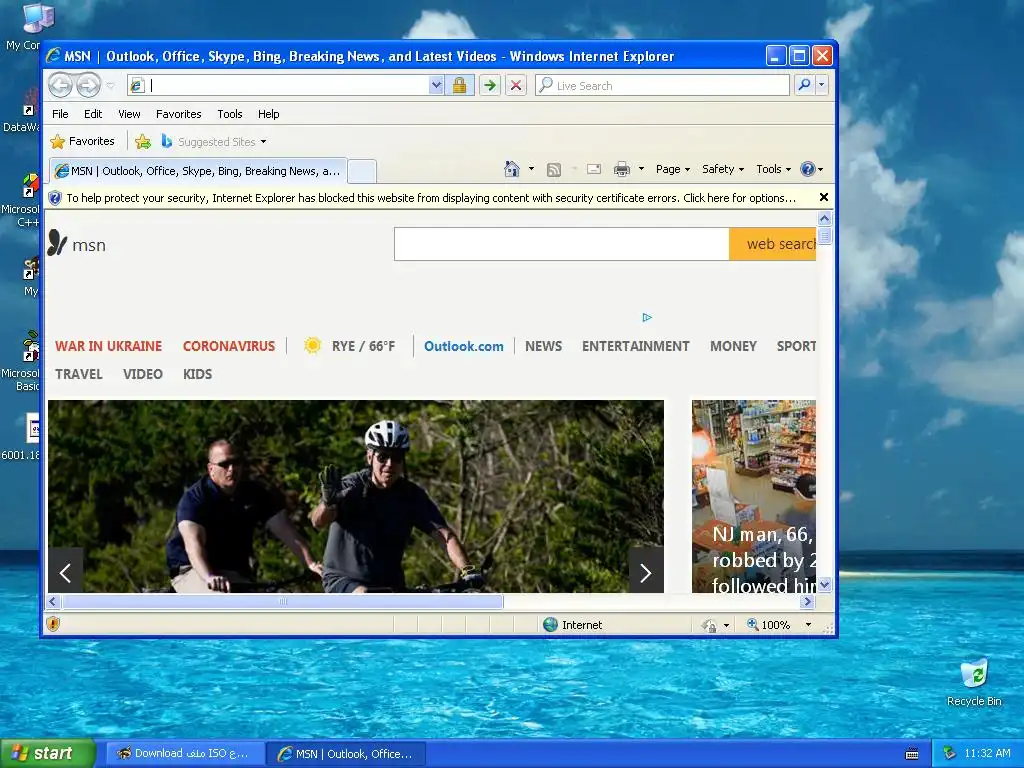Open the search provider options dropdown
Viewport: 1024px width, 768px height.
822,85
